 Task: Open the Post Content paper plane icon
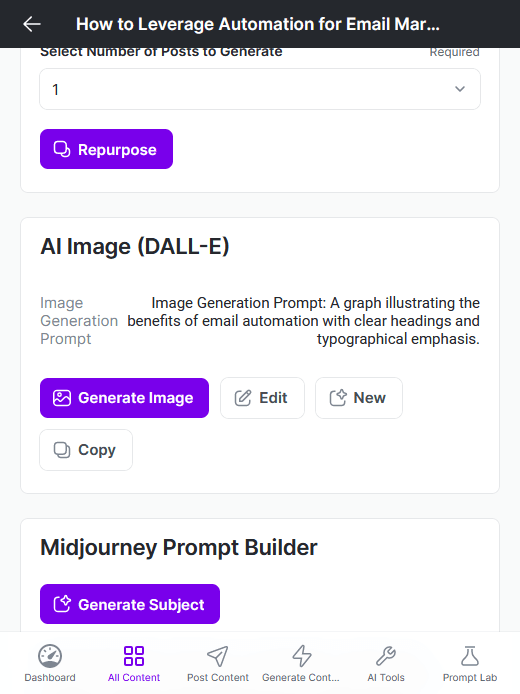pos(218,656)
